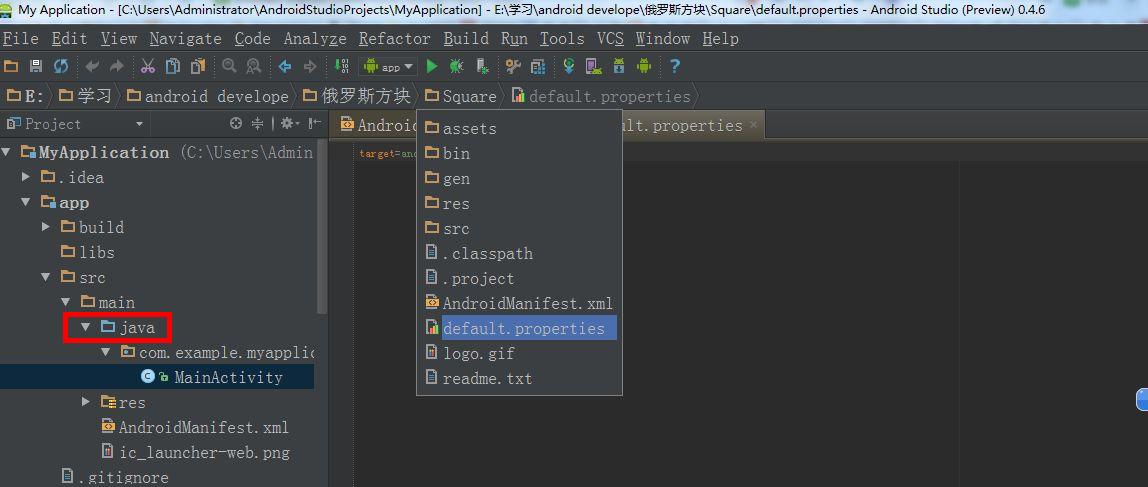Choose readme.txt in popup list
Screen dimensions: 1148x487
coord(479,379)
